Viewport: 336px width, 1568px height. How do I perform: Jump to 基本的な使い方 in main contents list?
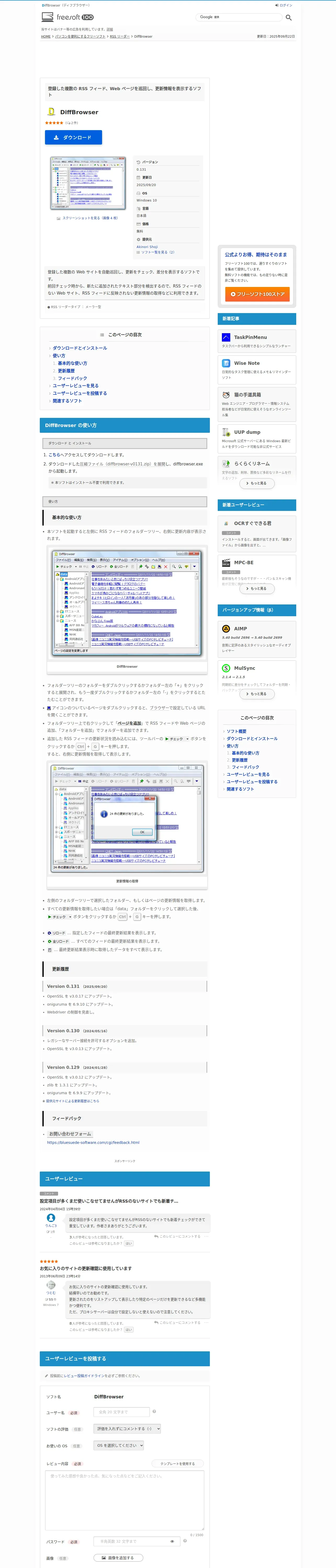72,364
